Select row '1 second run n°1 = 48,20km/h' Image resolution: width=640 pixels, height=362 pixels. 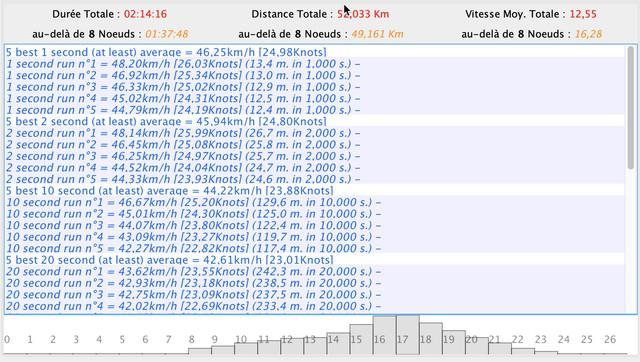(315, 64)
